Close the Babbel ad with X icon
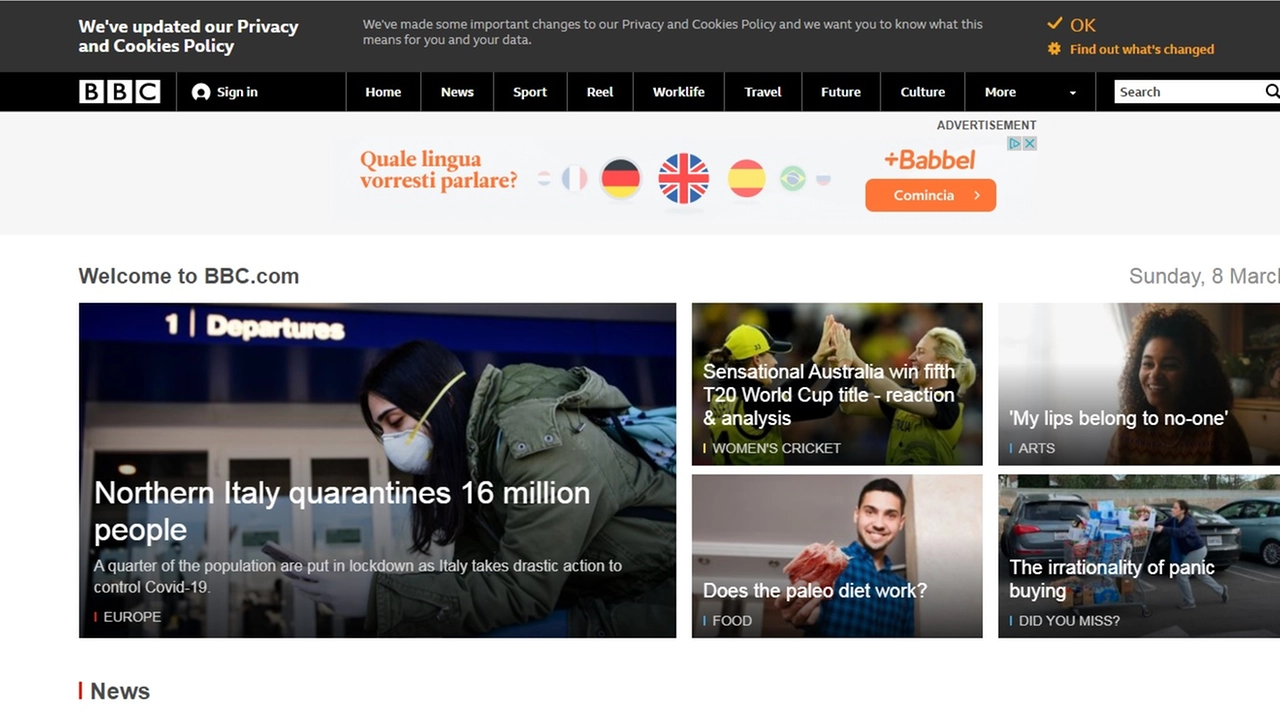This screenshot has height=720, width=1280. pos(1029,144)
